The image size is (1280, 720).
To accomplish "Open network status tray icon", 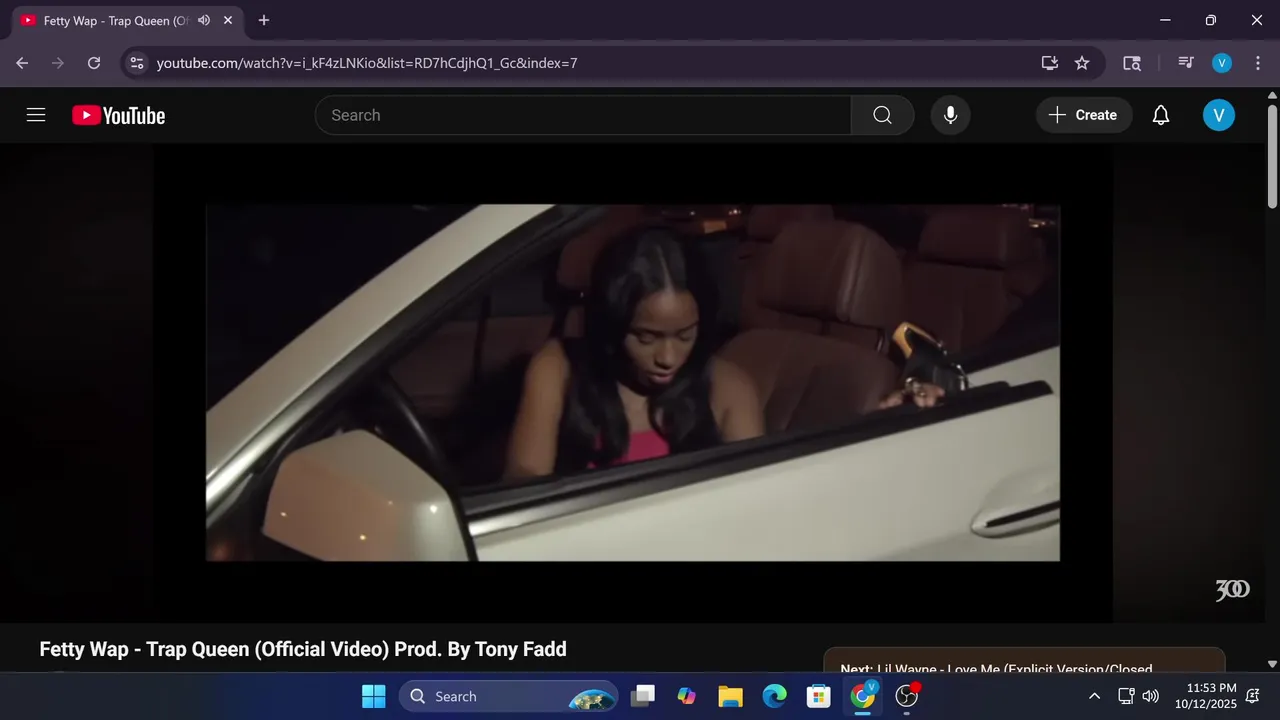I will [1126, 696].
